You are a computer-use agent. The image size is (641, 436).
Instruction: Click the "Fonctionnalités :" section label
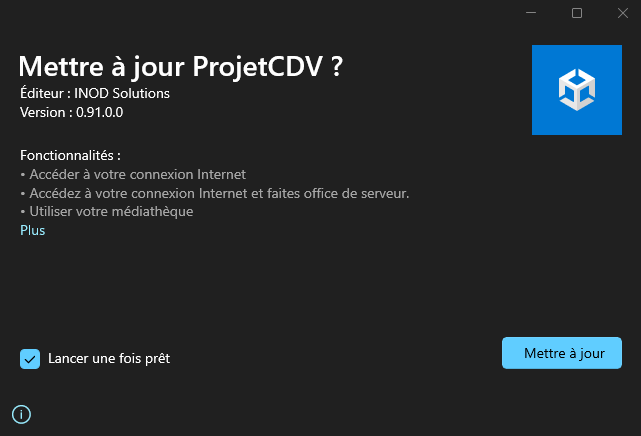[x=70, y=155]
